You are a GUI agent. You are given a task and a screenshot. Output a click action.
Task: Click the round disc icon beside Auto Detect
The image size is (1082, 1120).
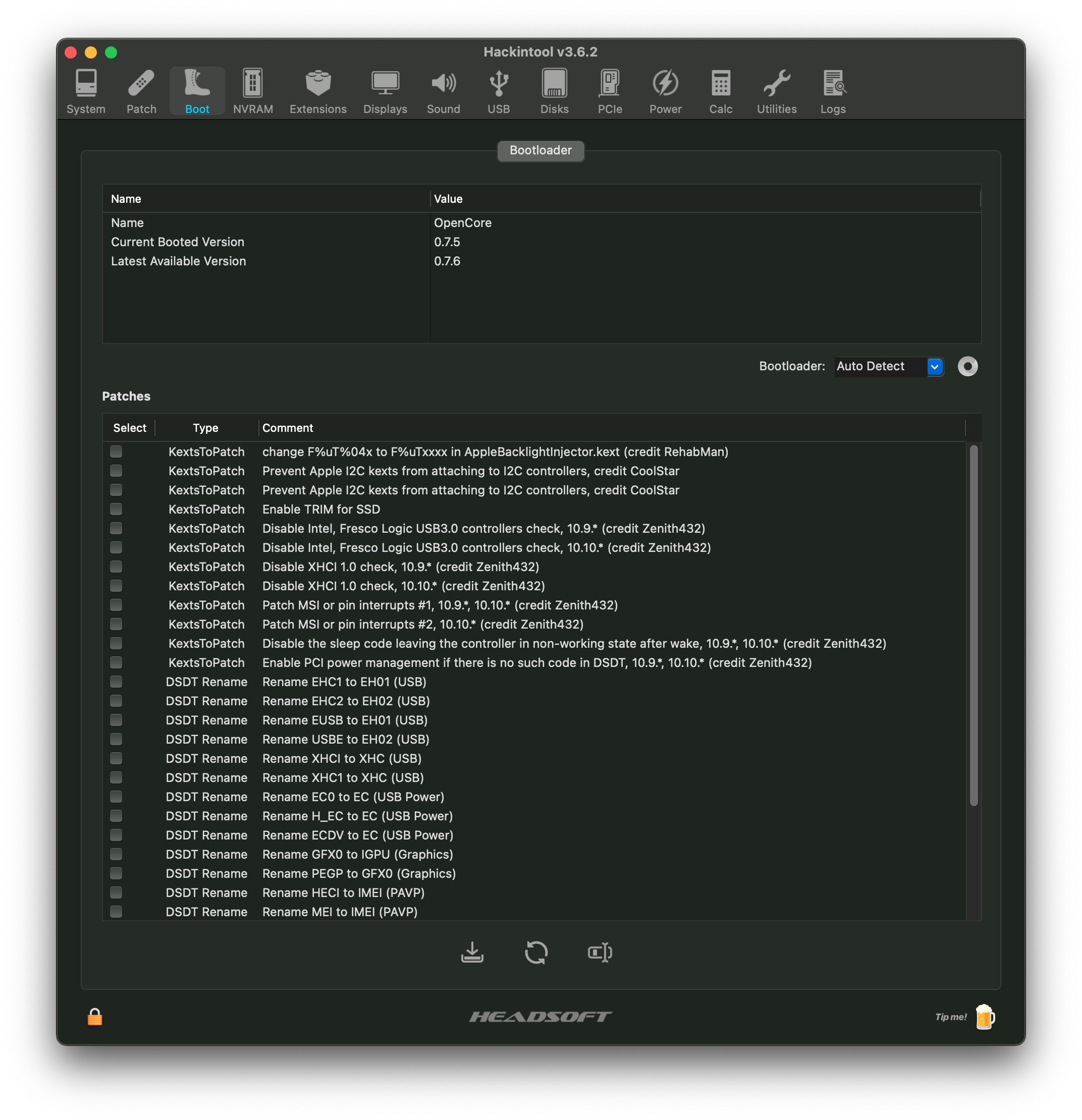tap(967, 366)
